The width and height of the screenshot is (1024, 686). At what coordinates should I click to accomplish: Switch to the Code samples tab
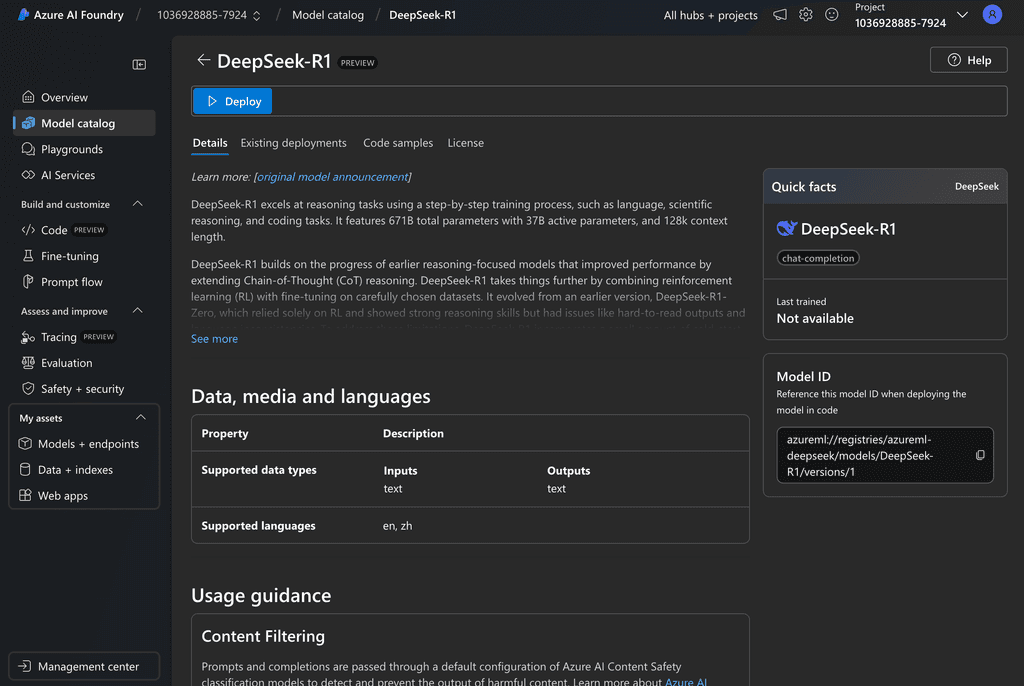tap(397, 142)
